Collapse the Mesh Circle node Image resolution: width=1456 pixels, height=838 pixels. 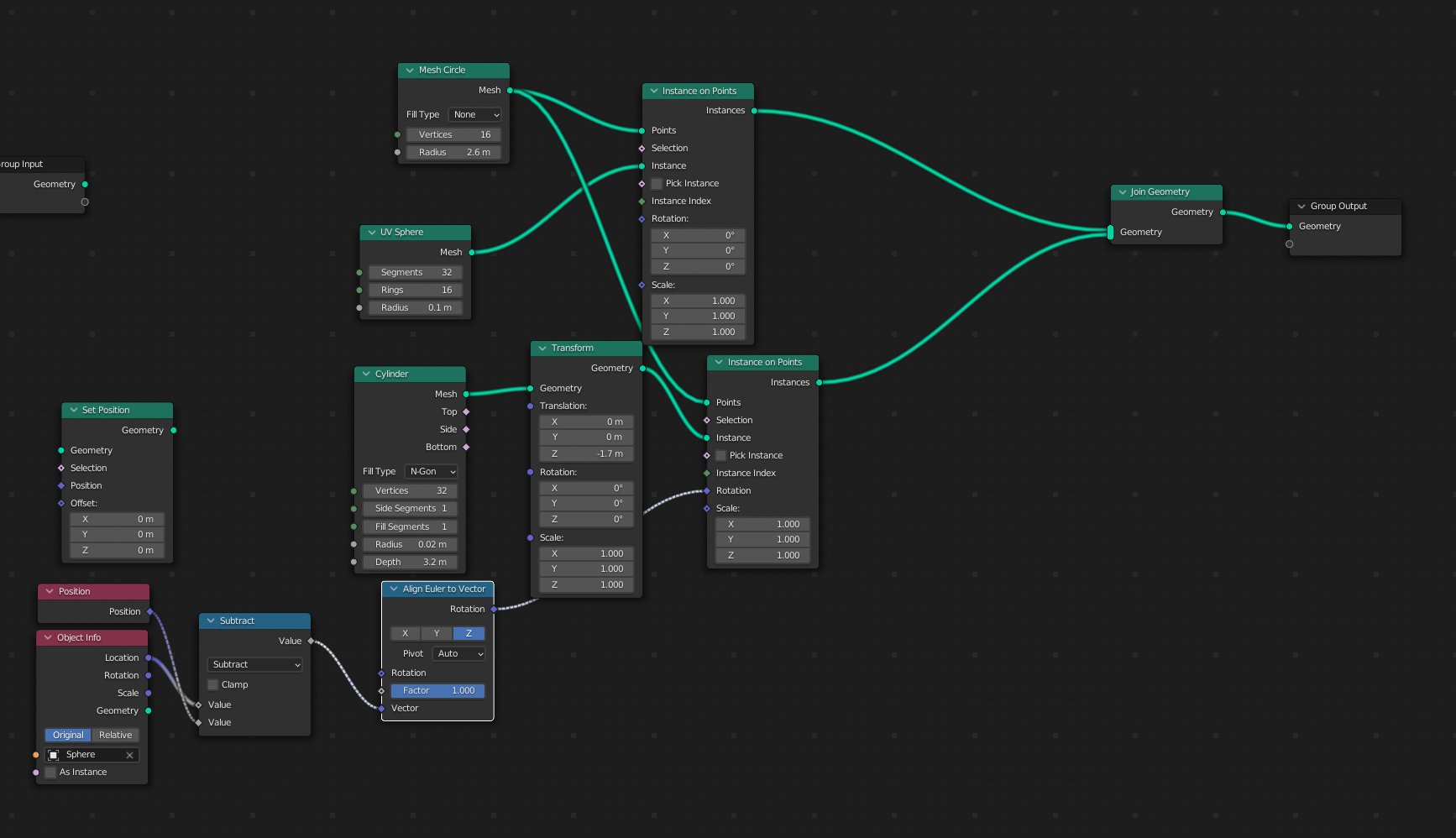click(x=410, y=71)
